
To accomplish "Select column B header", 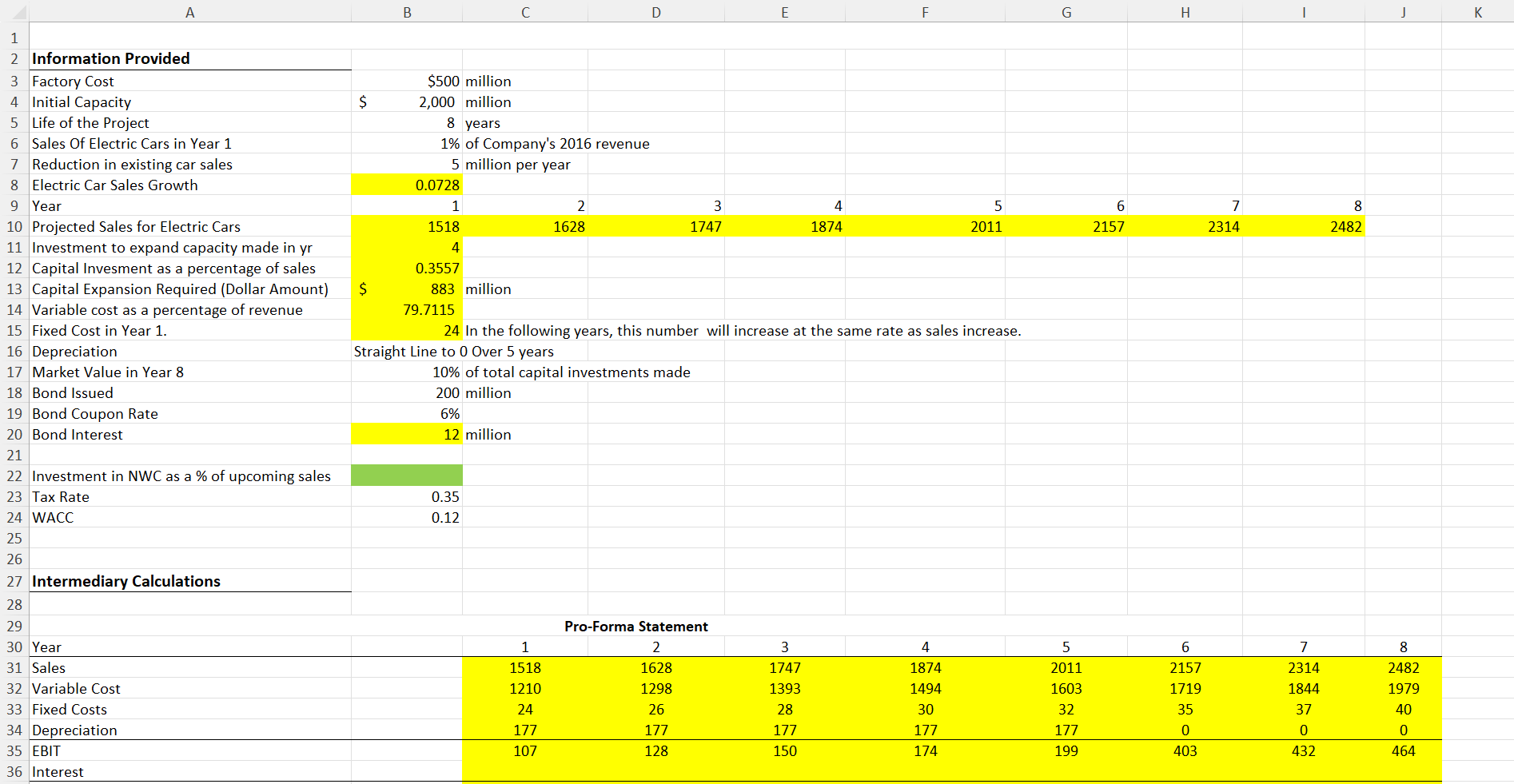I will pyautogui.click(x=406, y=11).
